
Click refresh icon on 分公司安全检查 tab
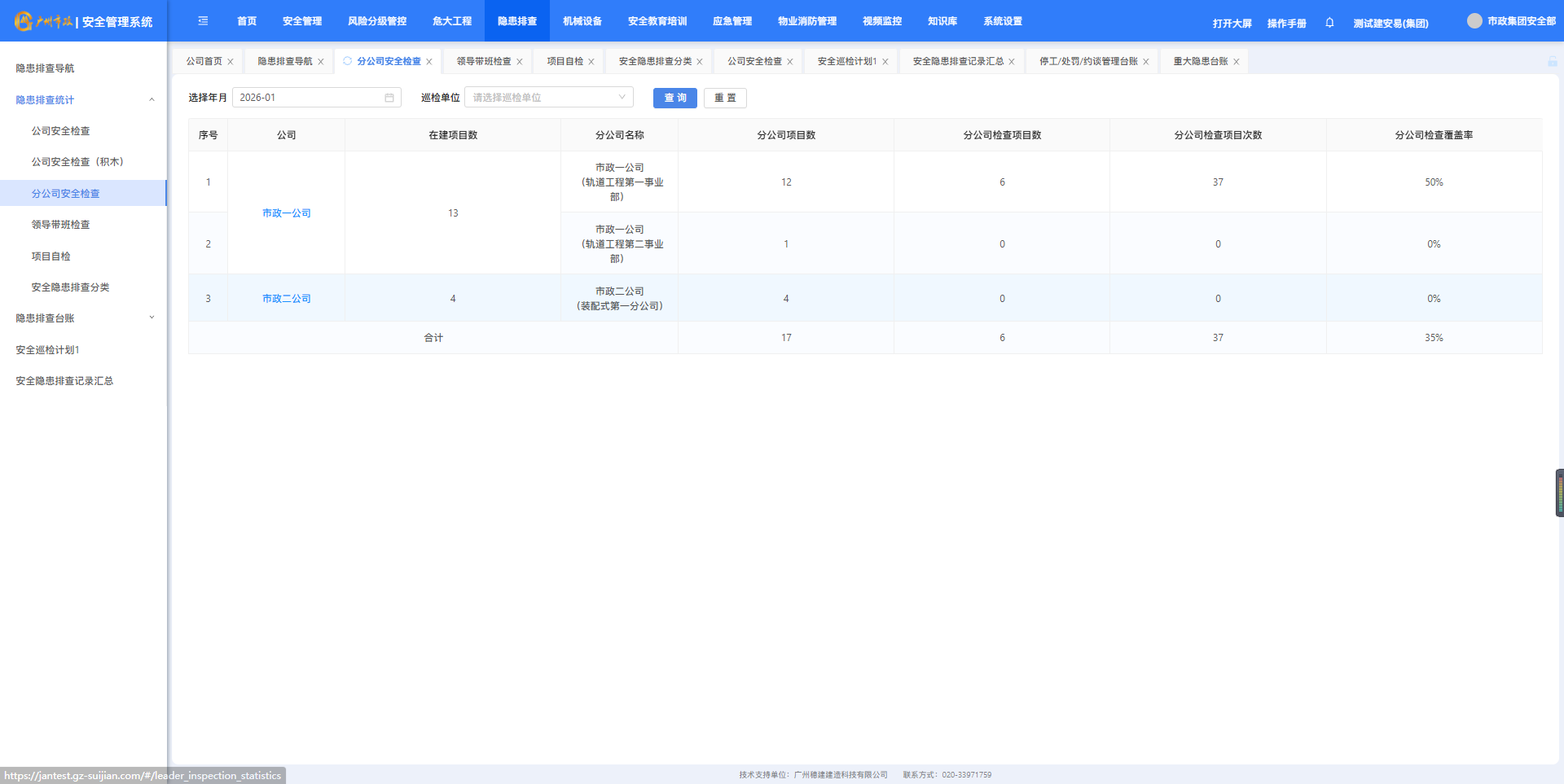pyautogui.click(x=348, y=61)
